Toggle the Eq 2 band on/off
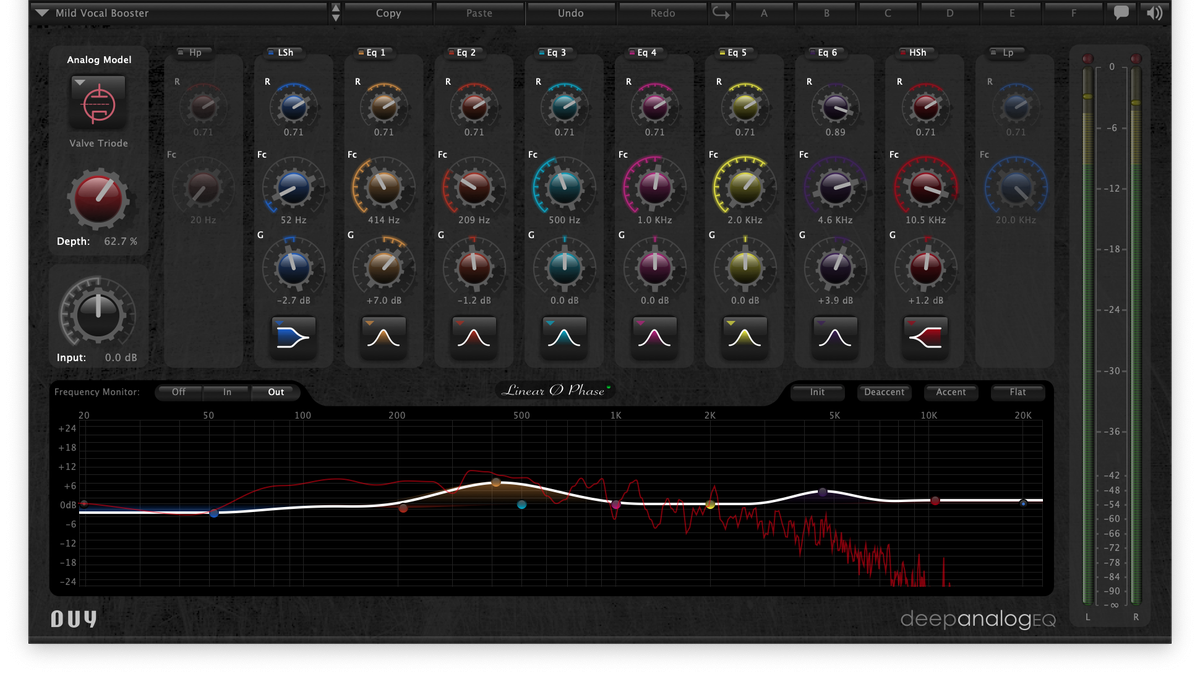The image size is (1200, 674). click(x=462, y=53)
